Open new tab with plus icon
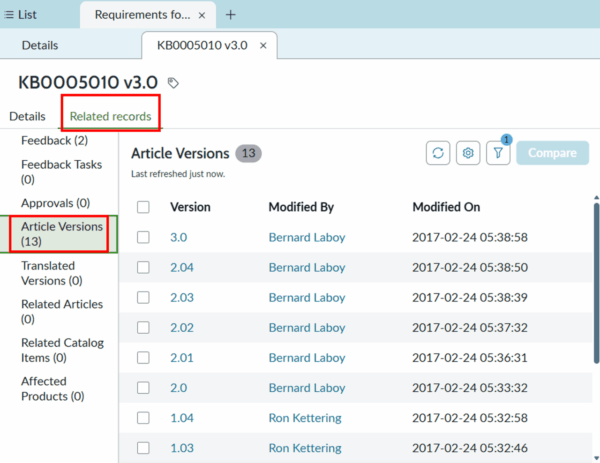The image size is (600, 463). [x=231, y=15]
